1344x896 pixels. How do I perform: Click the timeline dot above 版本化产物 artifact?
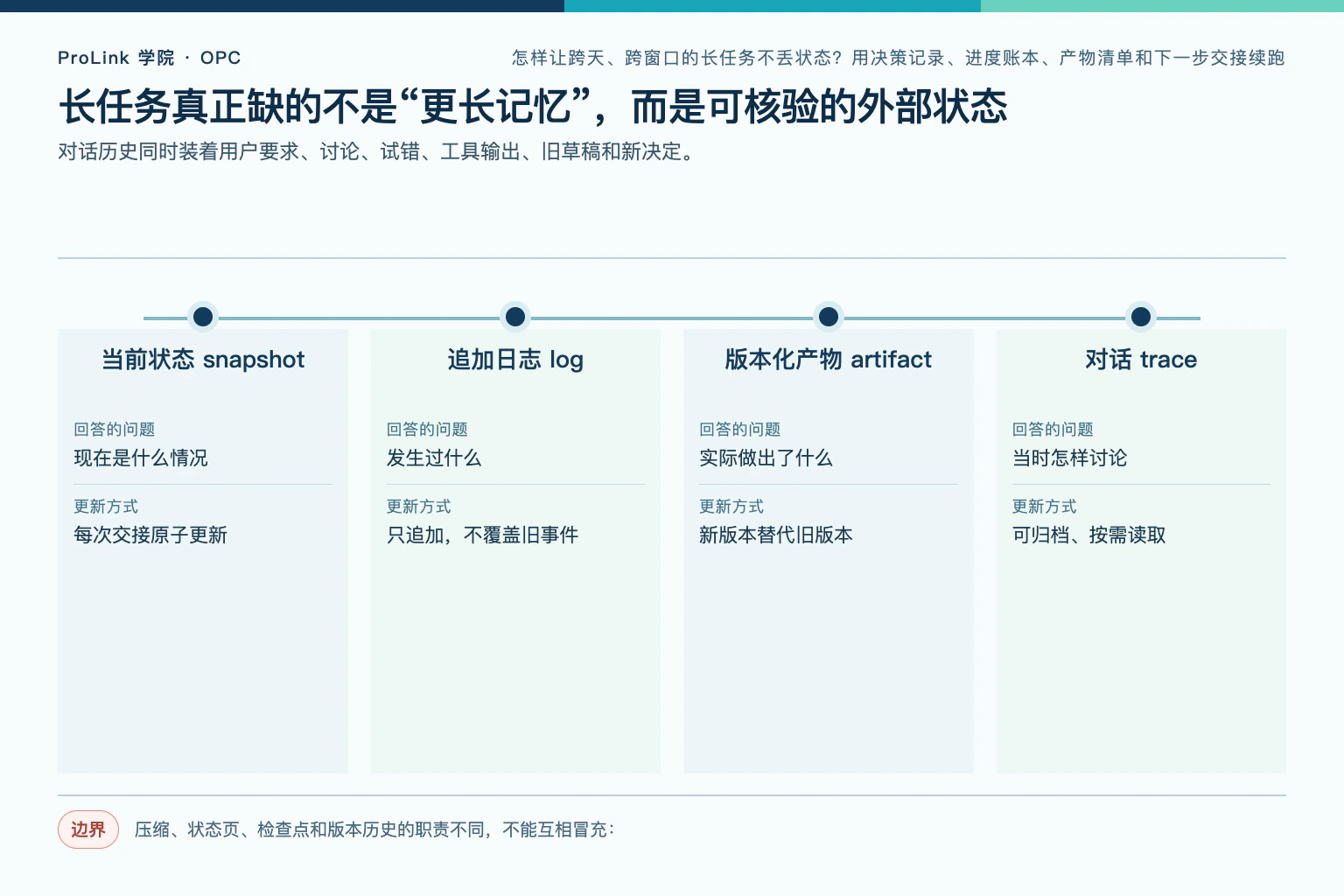828,317
